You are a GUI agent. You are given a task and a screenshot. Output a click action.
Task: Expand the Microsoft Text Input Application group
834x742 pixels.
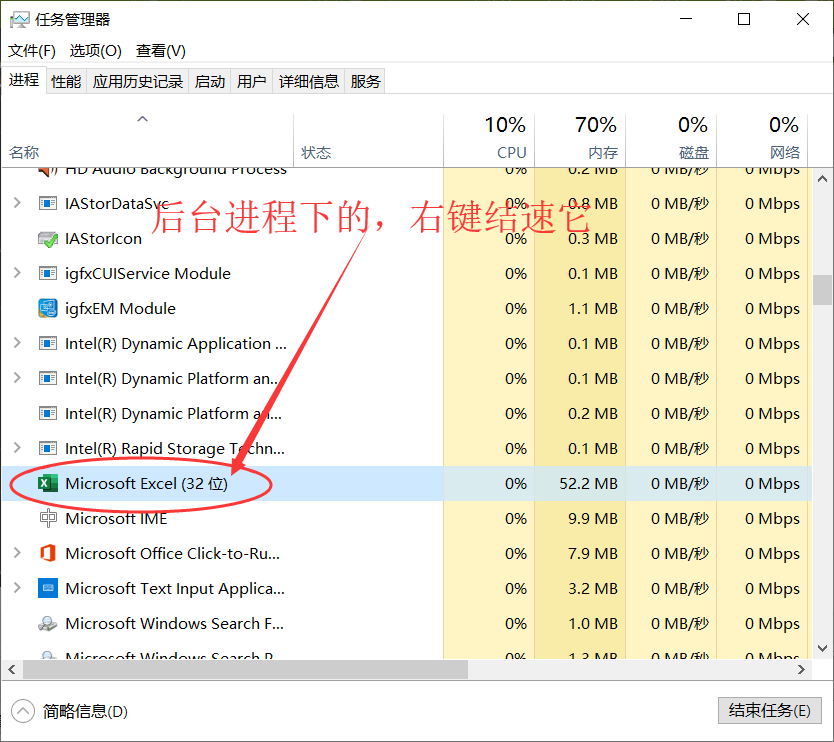[17, 588]
